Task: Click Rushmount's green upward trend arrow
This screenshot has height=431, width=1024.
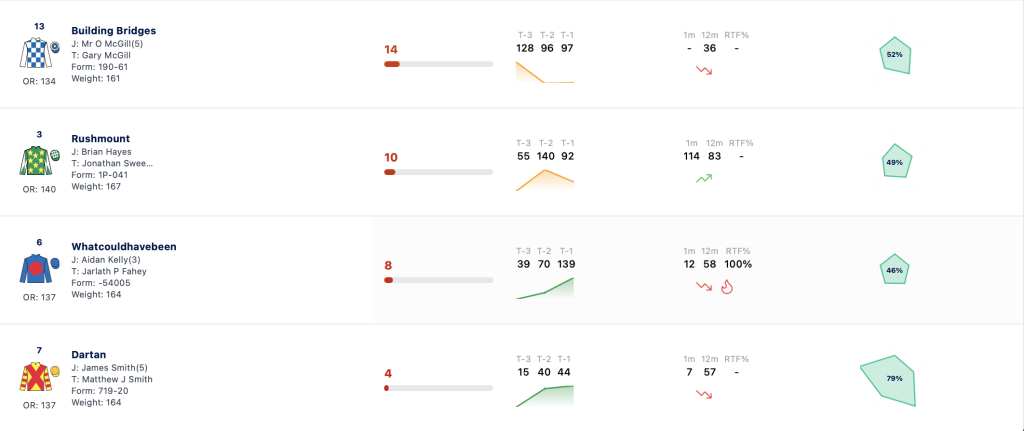Action: coord(704,178)
